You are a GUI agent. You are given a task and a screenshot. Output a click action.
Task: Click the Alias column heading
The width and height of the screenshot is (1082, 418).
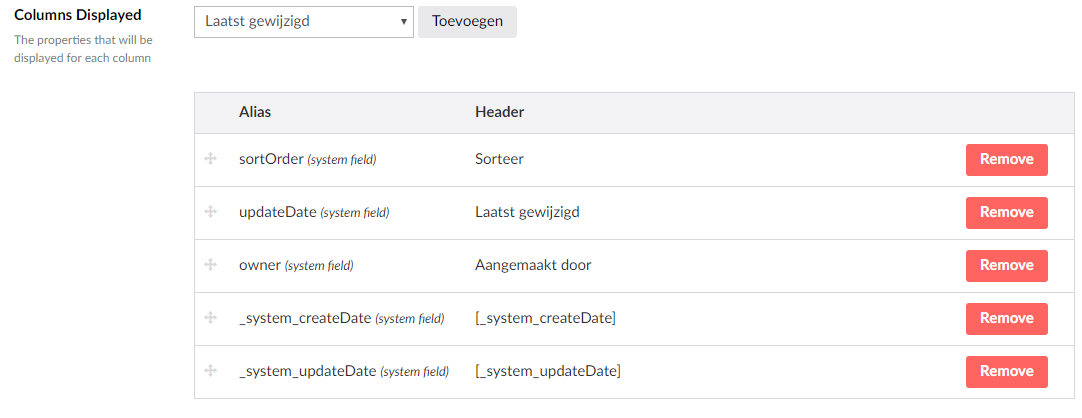(x=255, y=112)
